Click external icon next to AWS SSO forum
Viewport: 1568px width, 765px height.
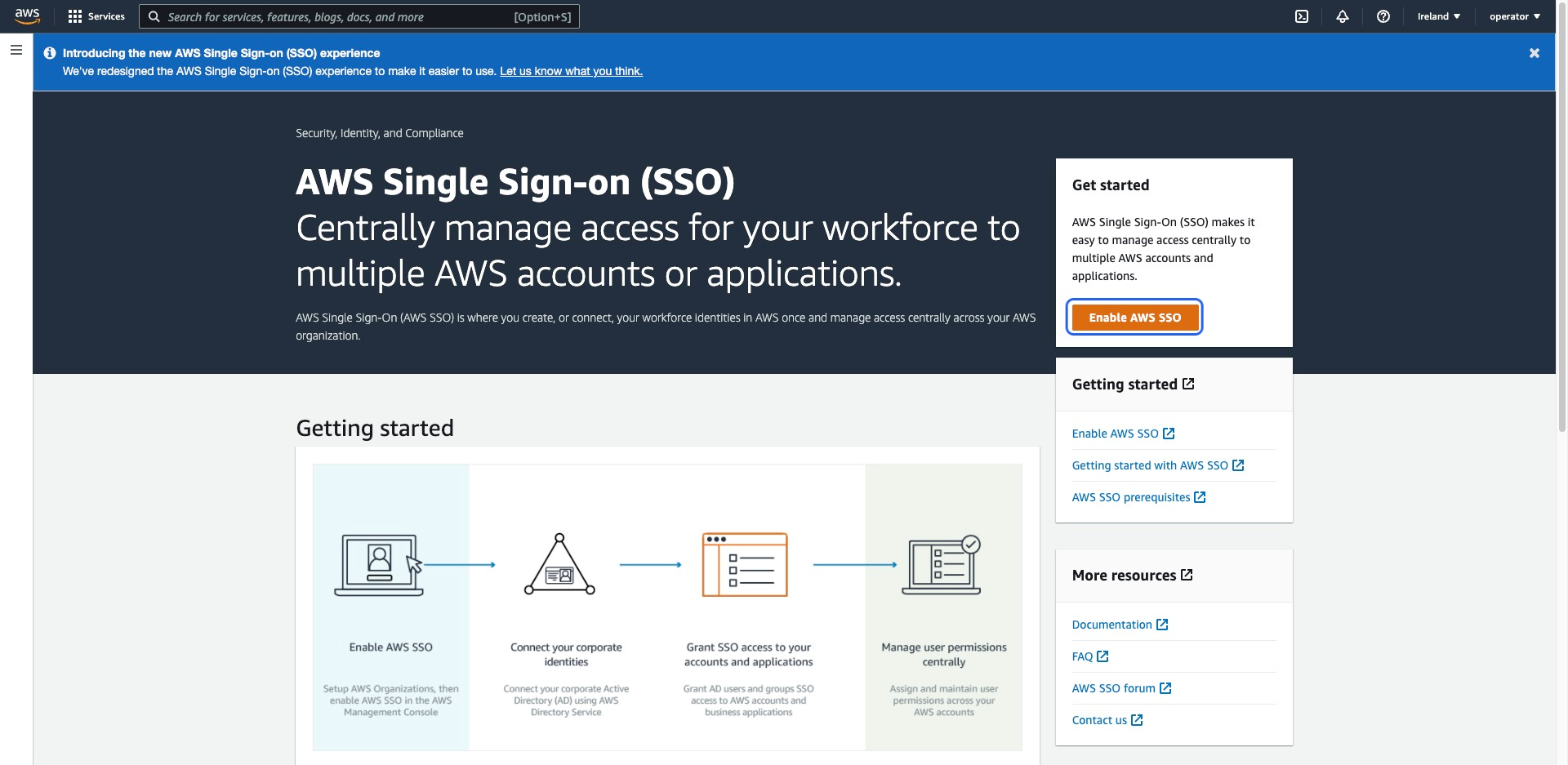tap(1165, 687)
